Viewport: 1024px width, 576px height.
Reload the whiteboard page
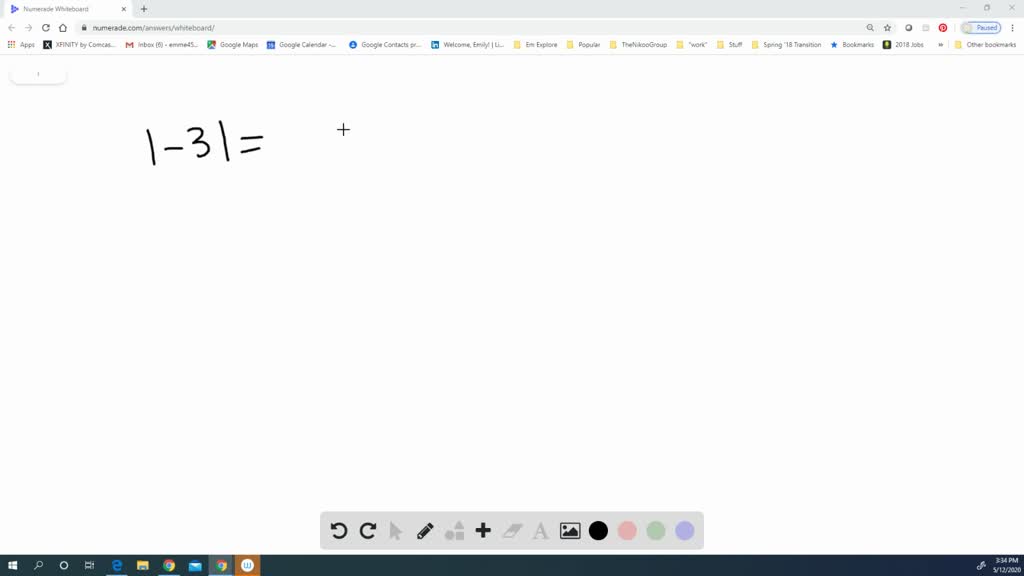[46, 28]
